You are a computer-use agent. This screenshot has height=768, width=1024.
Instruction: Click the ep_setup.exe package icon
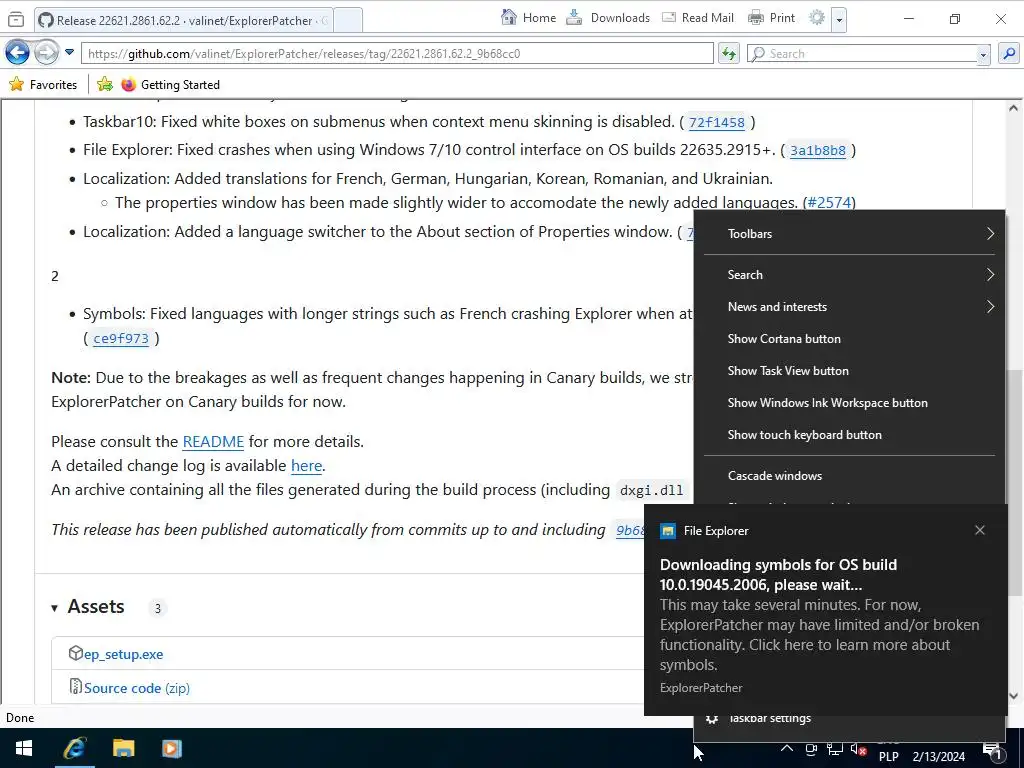tap(76, 653)
